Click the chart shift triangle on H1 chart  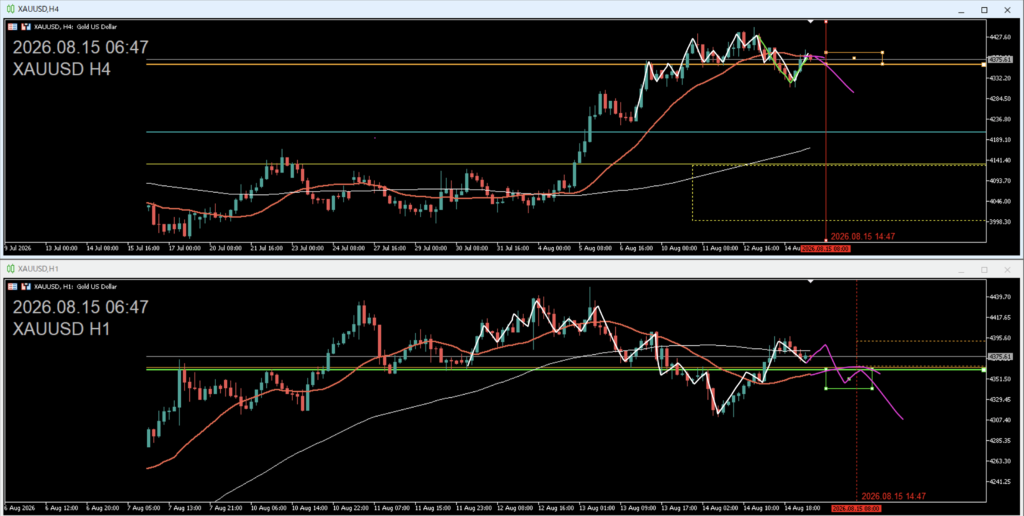tap(810, 282)
